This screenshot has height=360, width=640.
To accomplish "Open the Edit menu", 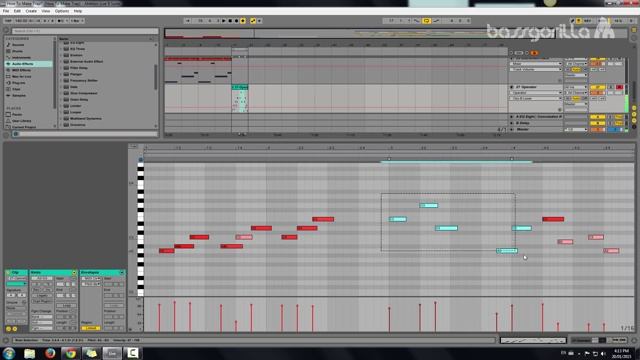I will [x=17, y=11].
